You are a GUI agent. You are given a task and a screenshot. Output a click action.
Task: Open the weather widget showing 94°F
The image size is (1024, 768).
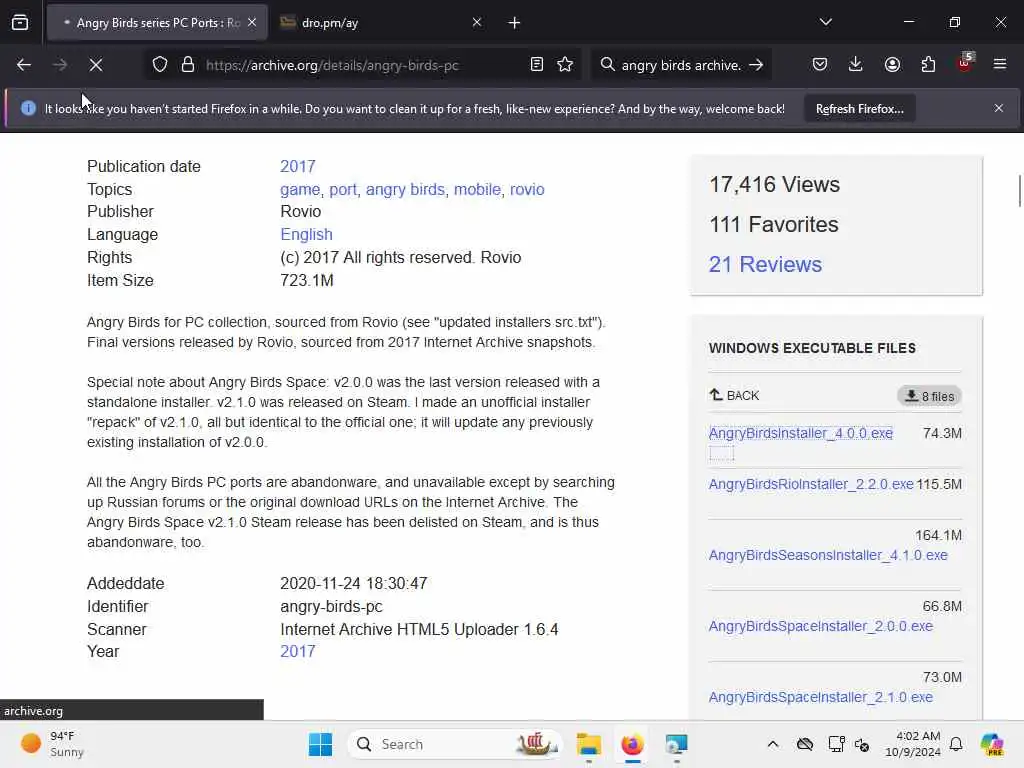(x=52, y=744)
